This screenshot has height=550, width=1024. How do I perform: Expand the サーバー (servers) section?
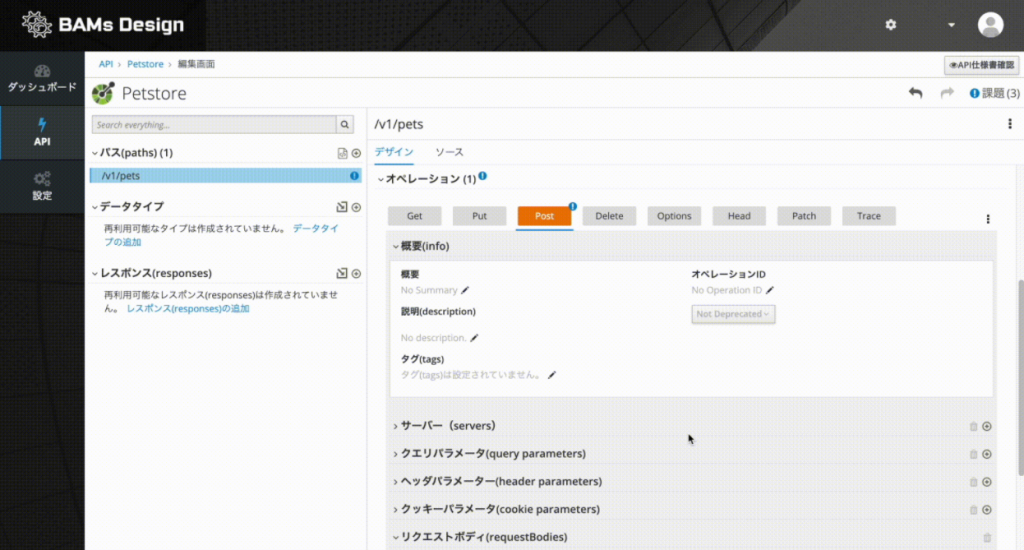(x=448, y=426)
